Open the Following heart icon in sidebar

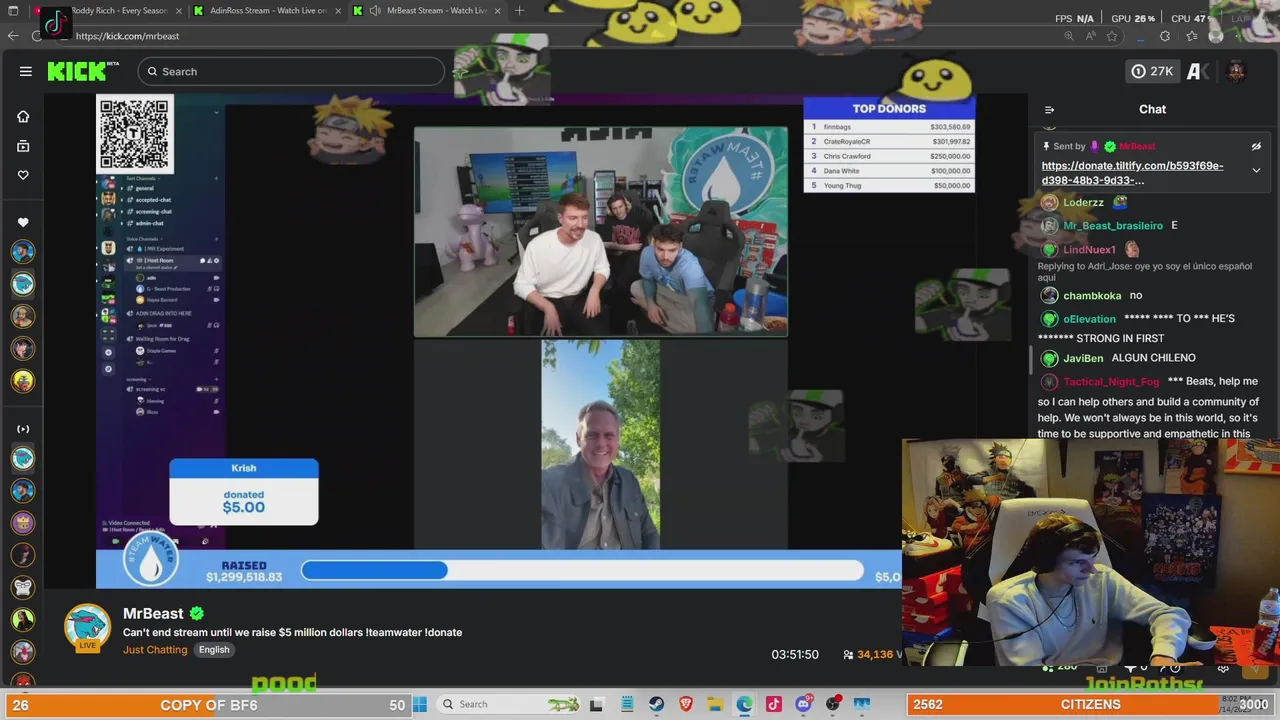point(23,175)
